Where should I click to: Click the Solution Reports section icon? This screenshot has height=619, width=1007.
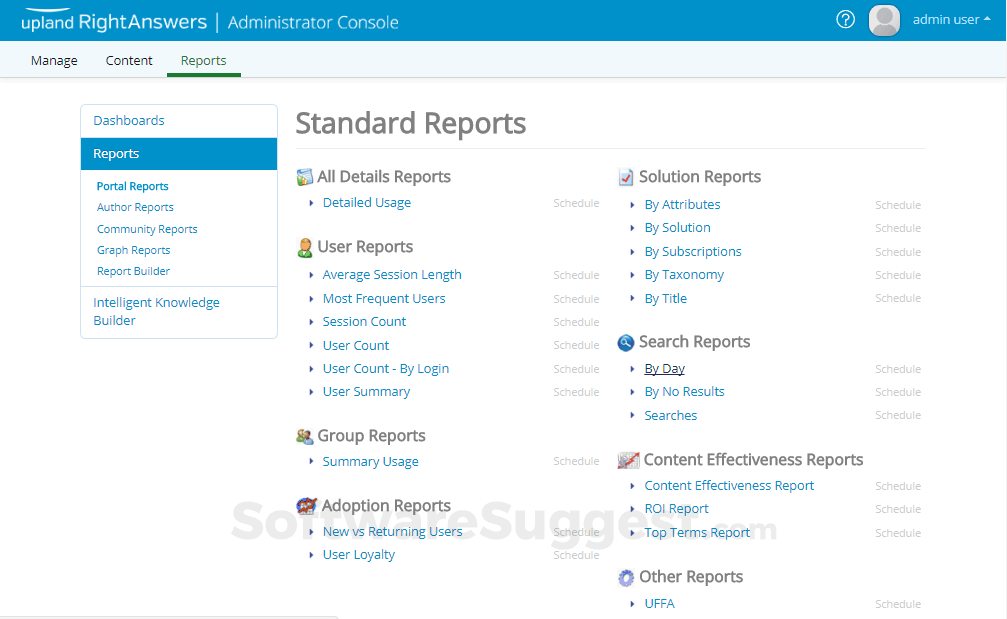626,177
